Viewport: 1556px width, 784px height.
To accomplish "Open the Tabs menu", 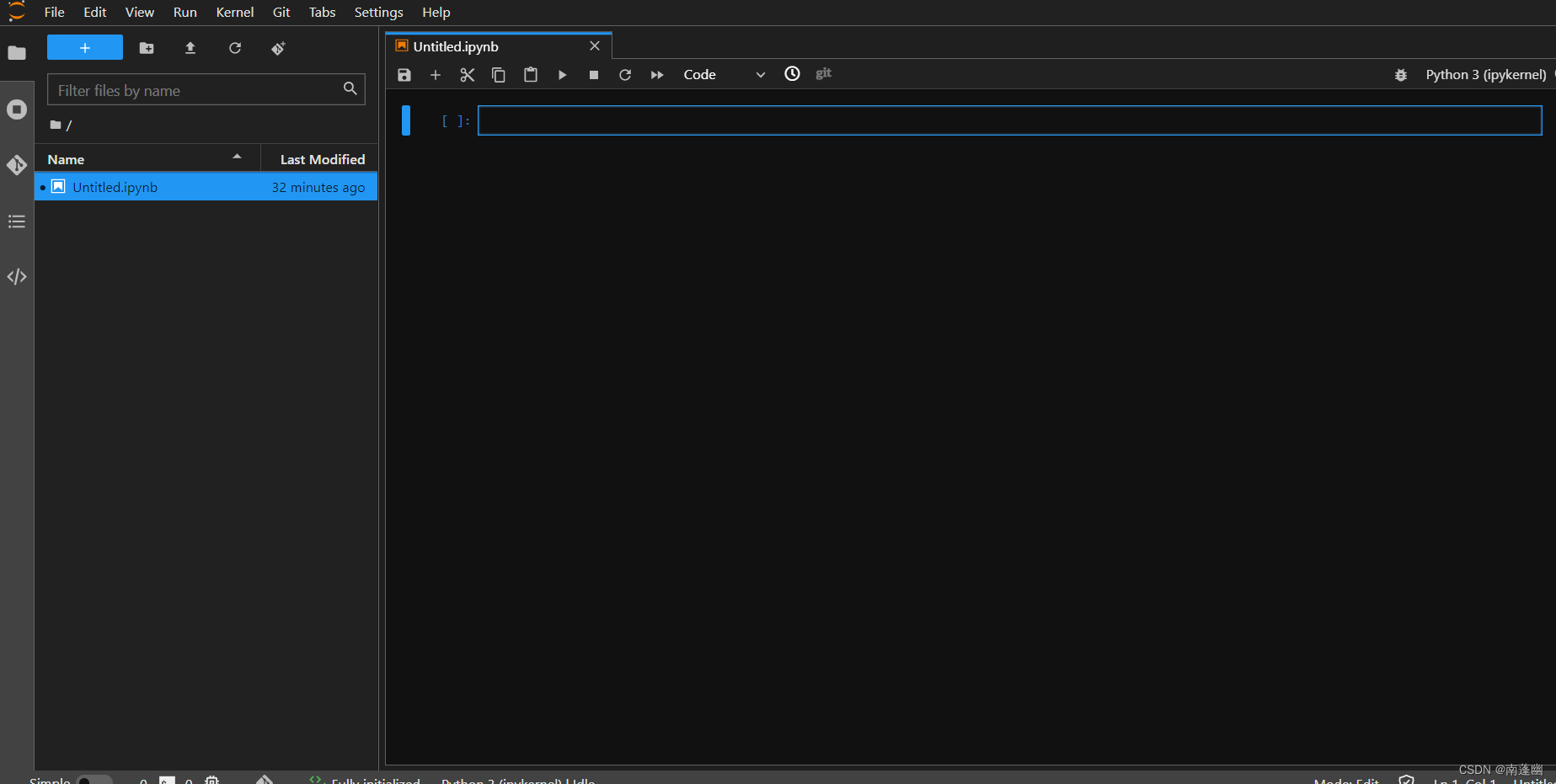I will (x=322, y=12).
